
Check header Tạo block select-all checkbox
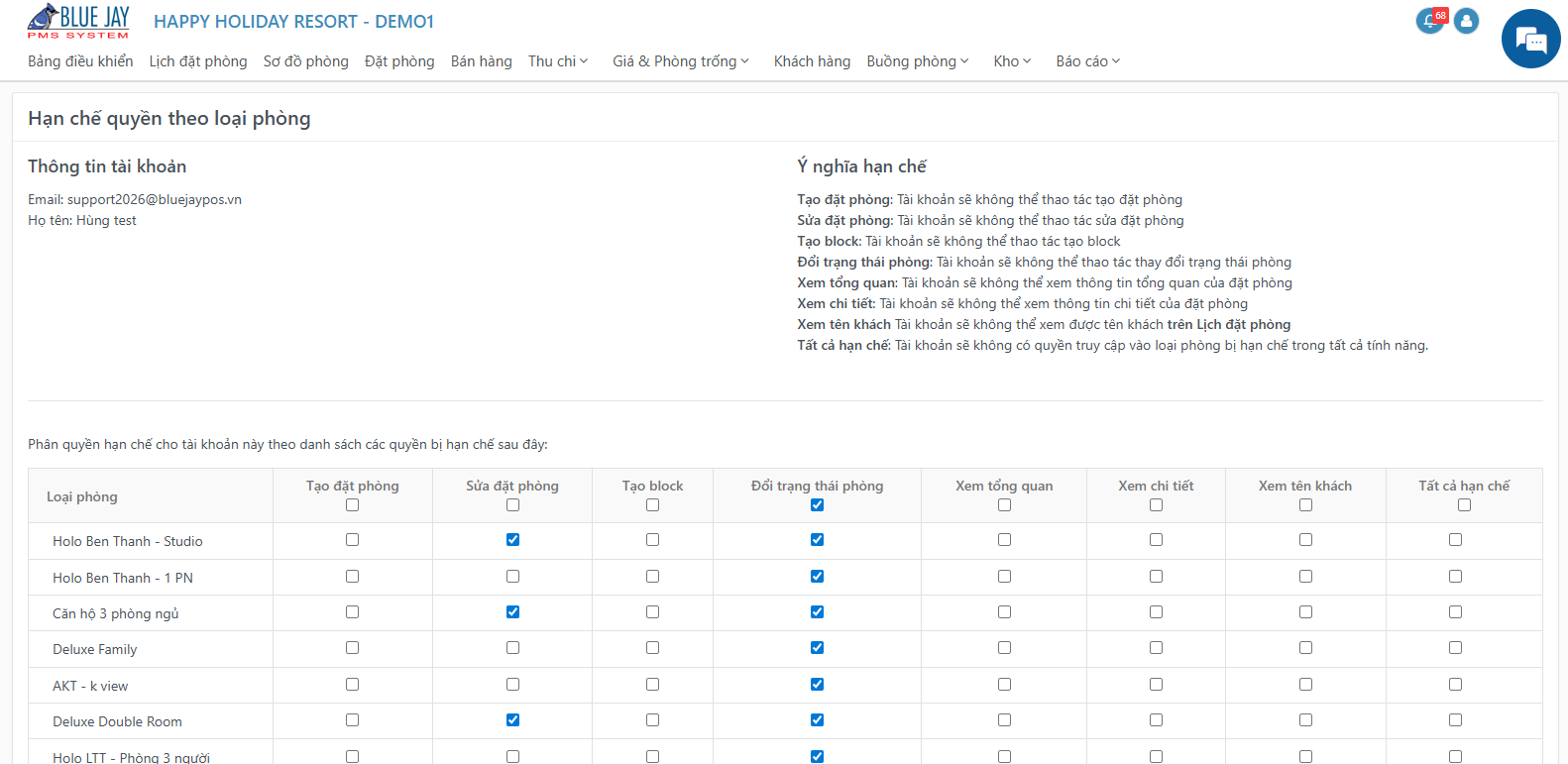pos(652,505)
